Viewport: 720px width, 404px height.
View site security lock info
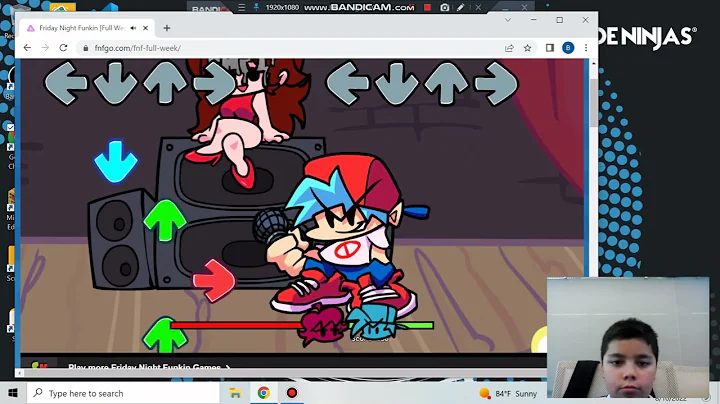(85, 48)
